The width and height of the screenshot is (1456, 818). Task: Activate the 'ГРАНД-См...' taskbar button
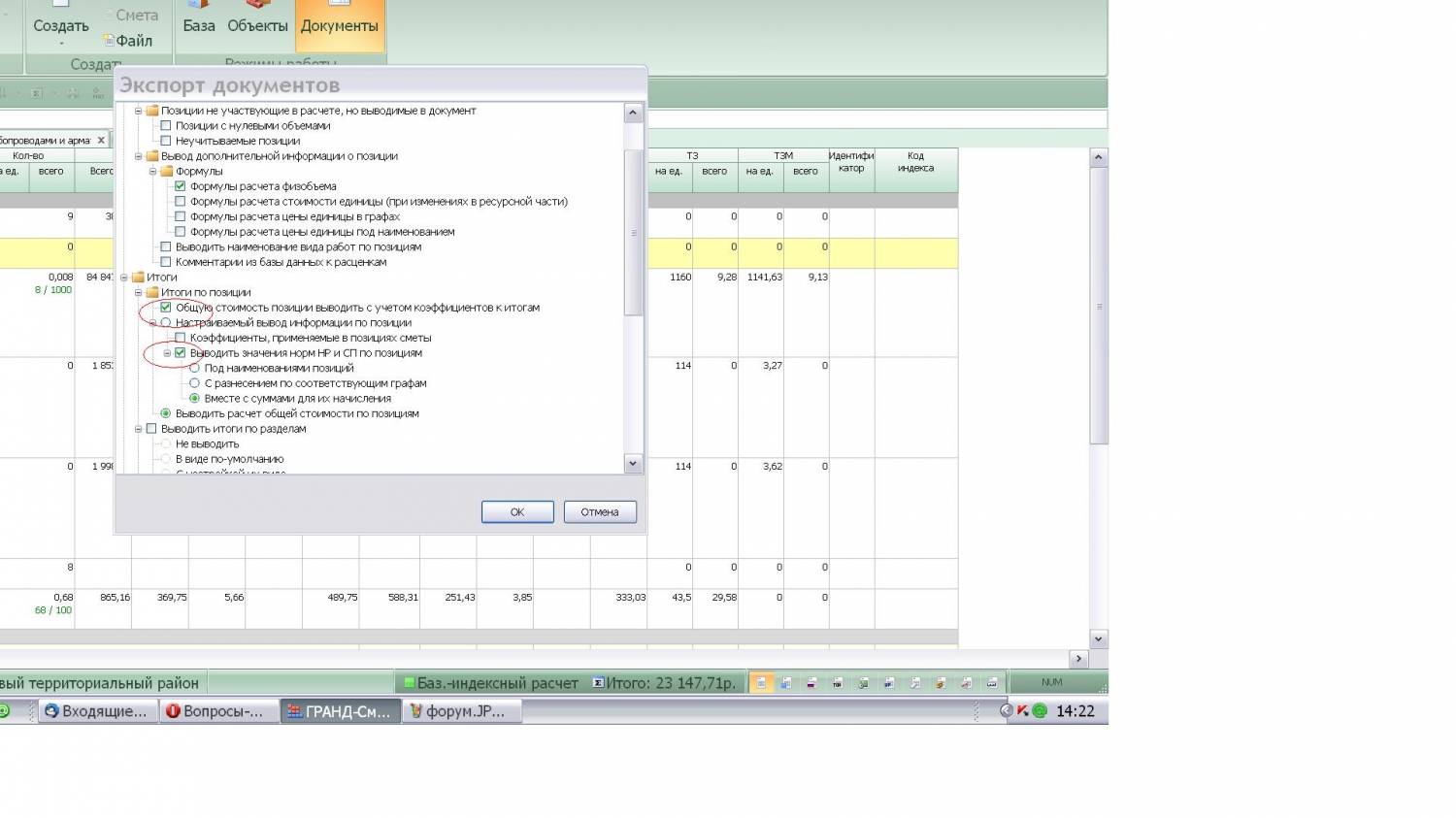tap(340, 711)
